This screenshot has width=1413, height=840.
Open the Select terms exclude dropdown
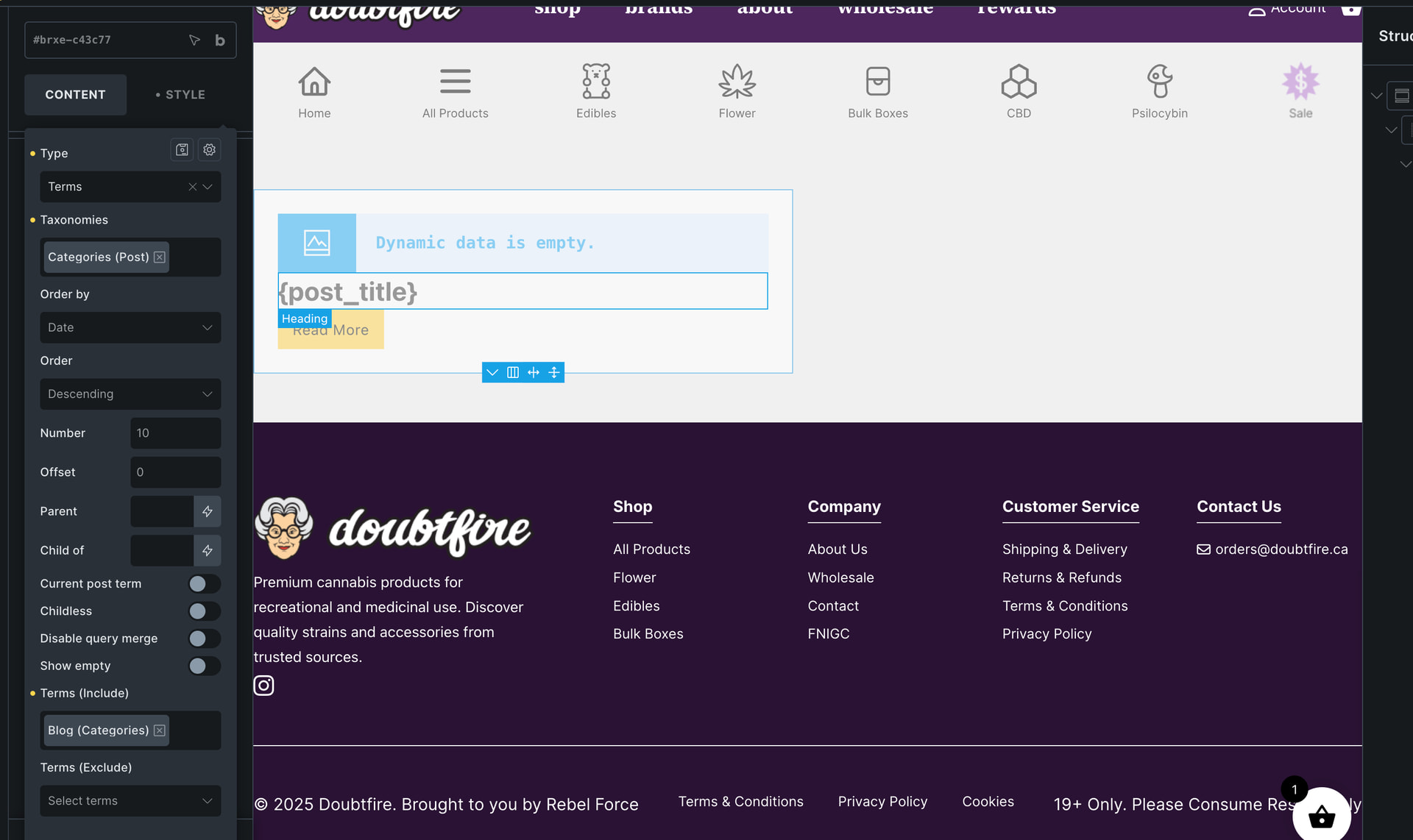coord(130,801)
